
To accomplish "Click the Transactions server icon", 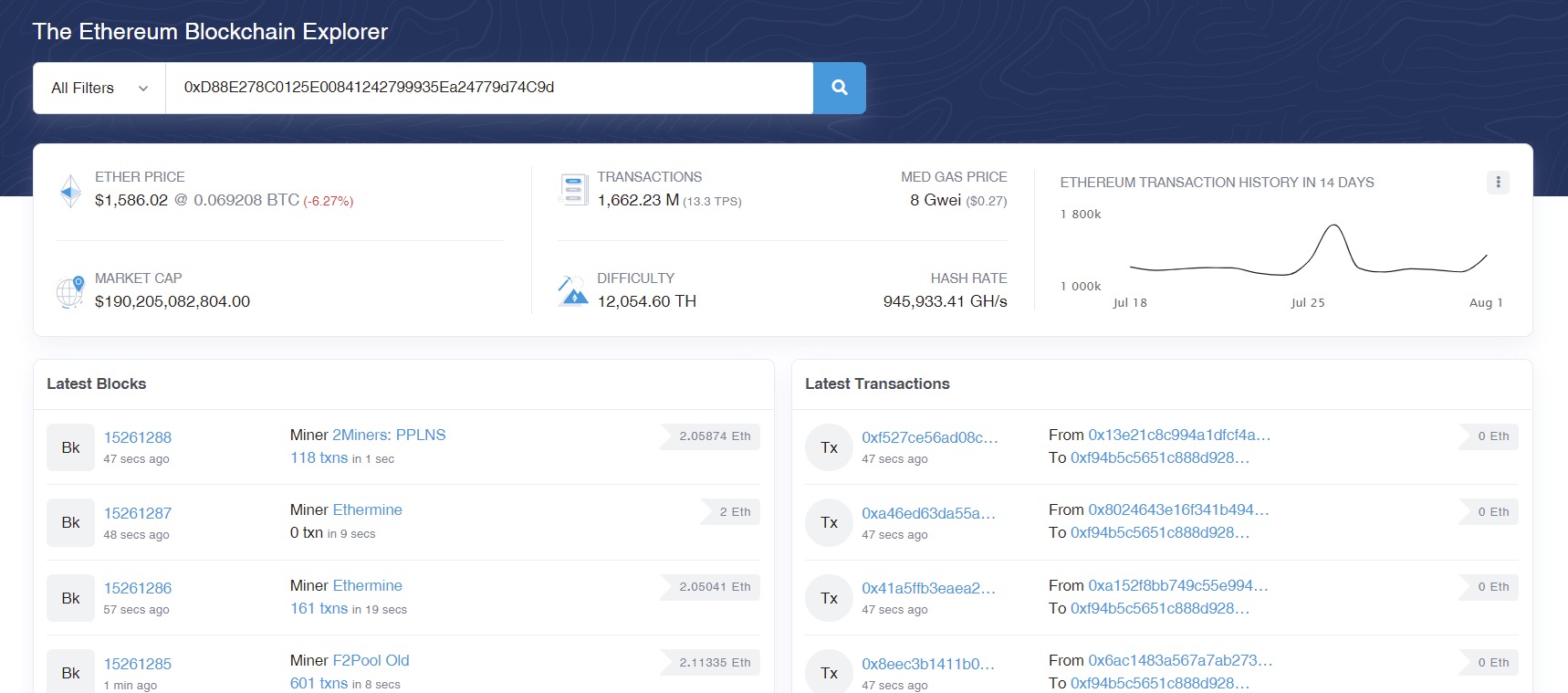I will point(573,190).
